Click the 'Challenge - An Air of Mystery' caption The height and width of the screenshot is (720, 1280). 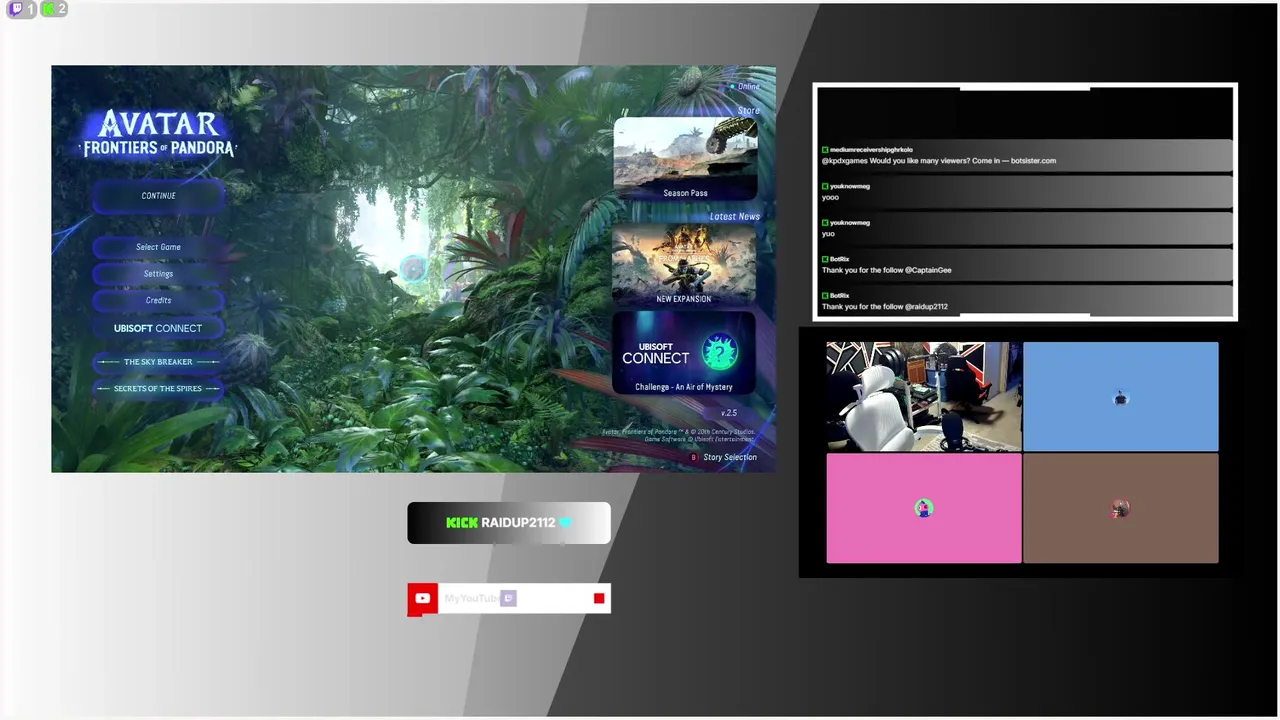tap(684, 387)
